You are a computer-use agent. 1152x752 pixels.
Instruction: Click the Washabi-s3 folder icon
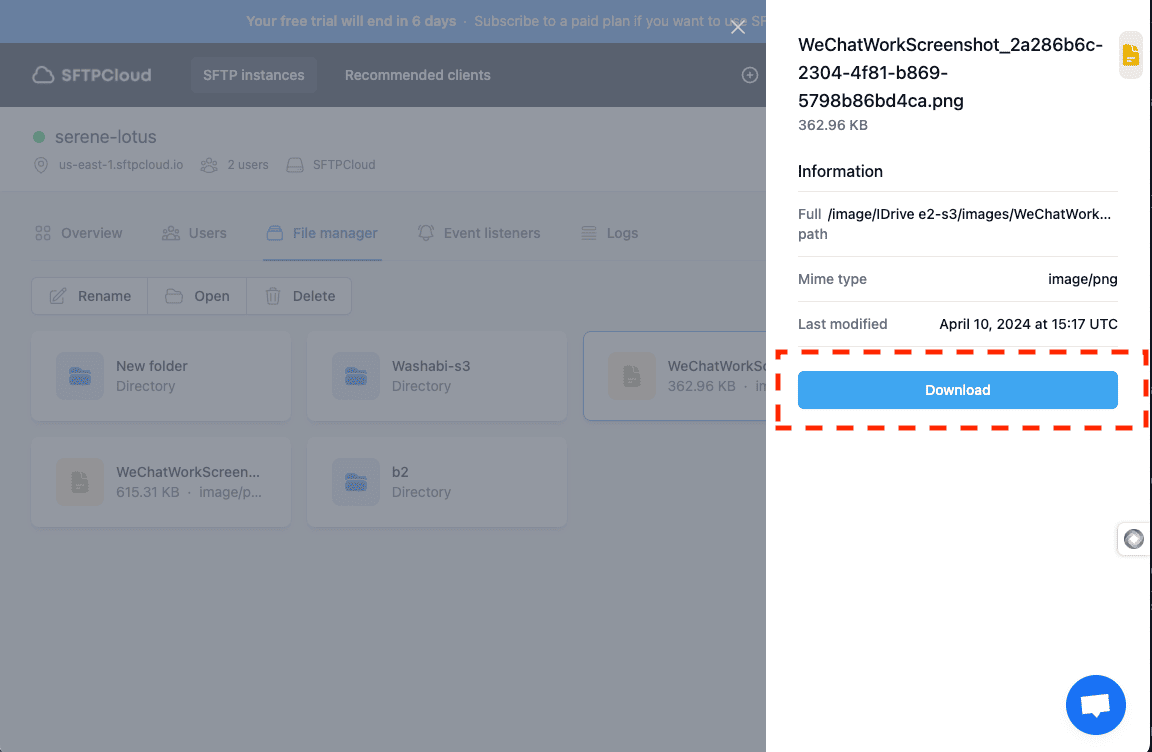tap(356, 376)
